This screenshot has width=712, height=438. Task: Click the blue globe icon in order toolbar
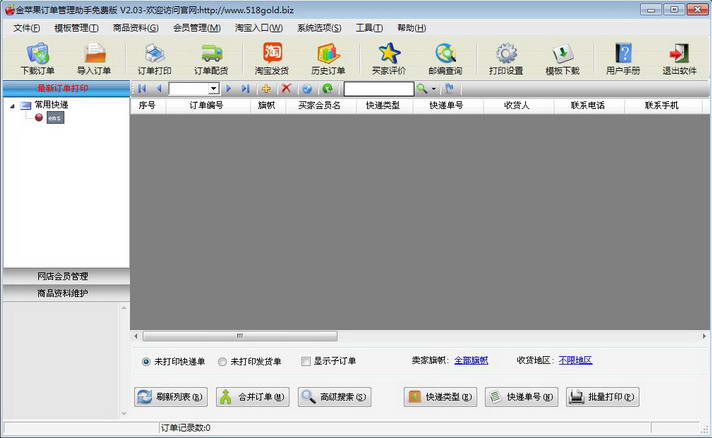307,89
